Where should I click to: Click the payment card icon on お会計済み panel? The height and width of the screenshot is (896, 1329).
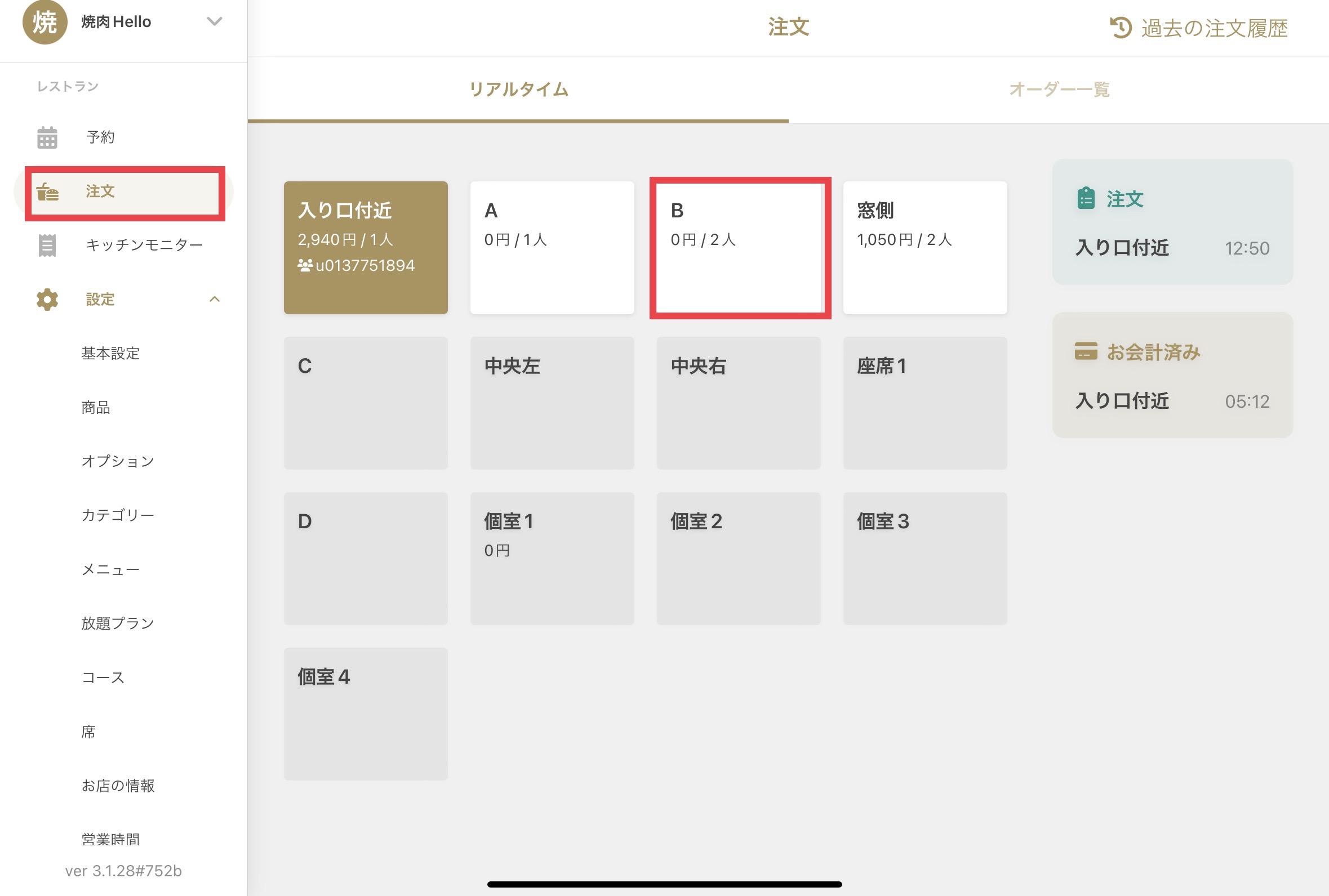coord(1086,352)
